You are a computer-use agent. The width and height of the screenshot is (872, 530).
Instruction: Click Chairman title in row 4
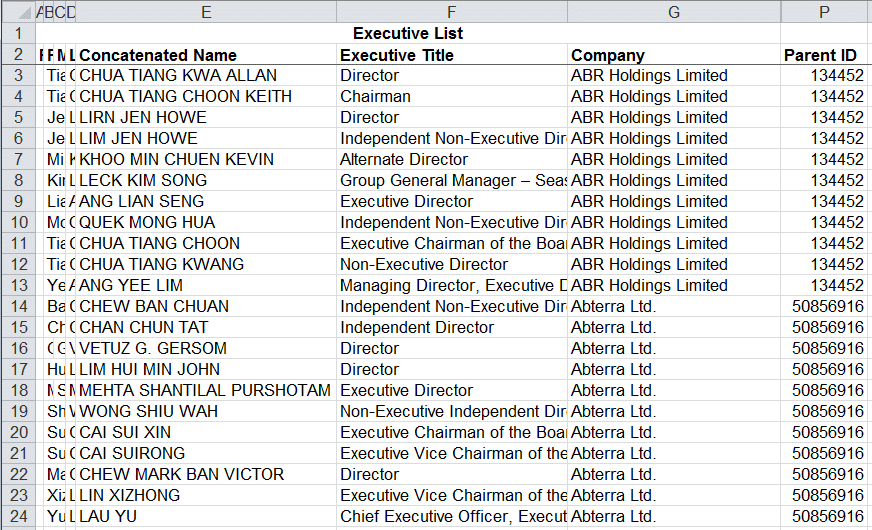pyautogui.click(x=452, y=96)
